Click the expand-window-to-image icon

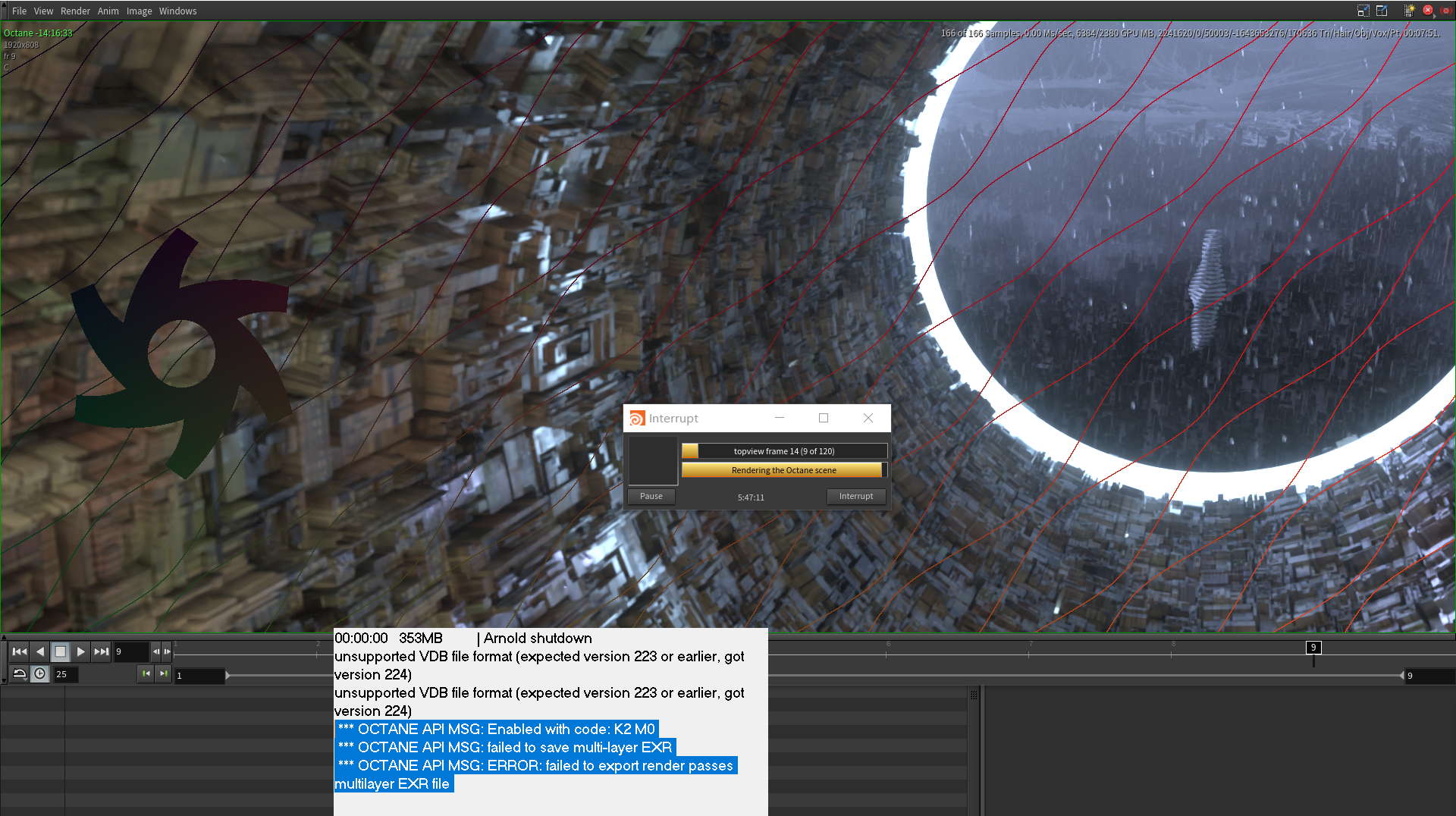(x=1382, y=11)
